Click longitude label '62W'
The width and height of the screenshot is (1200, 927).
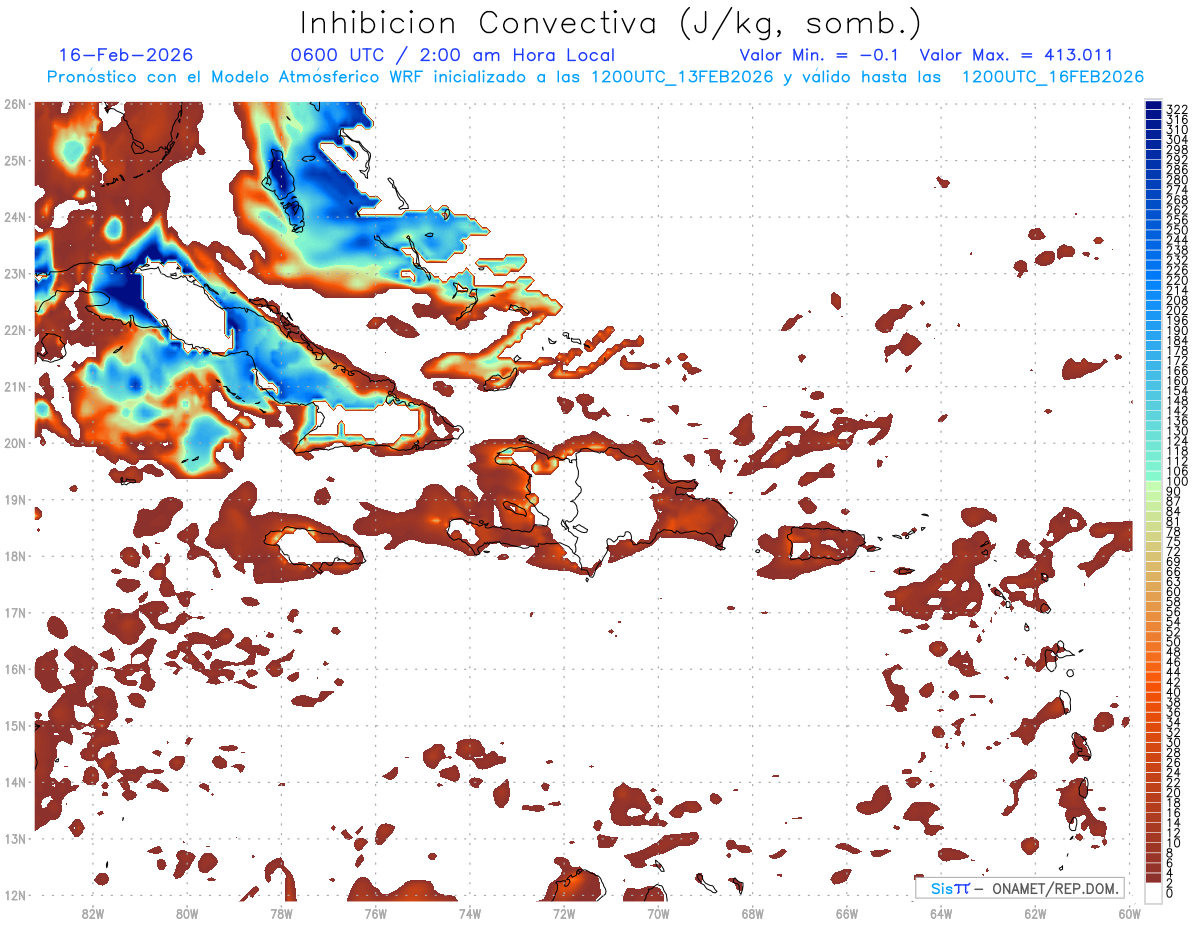pos(1035,913)
